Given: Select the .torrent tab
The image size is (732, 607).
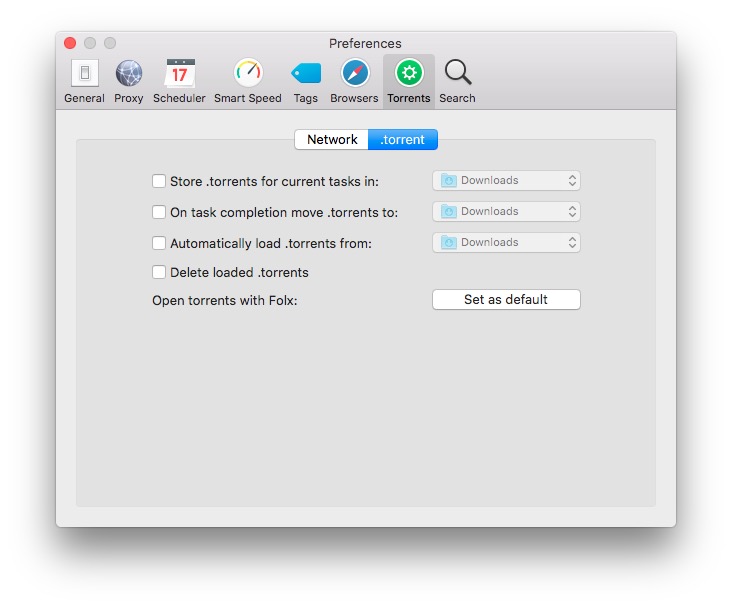Looking at the screenshot, I should (x=403, y=140).
